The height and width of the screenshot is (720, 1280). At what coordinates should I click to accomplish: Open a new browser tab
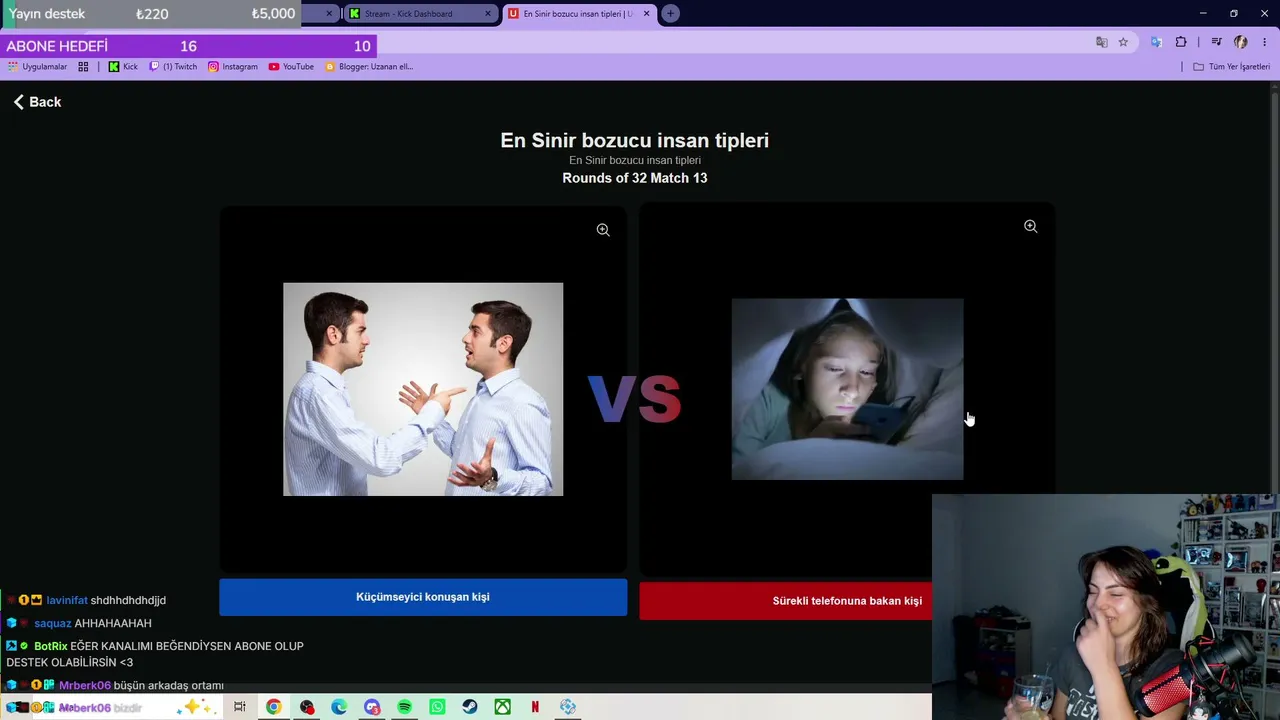(x=670, y=14)
